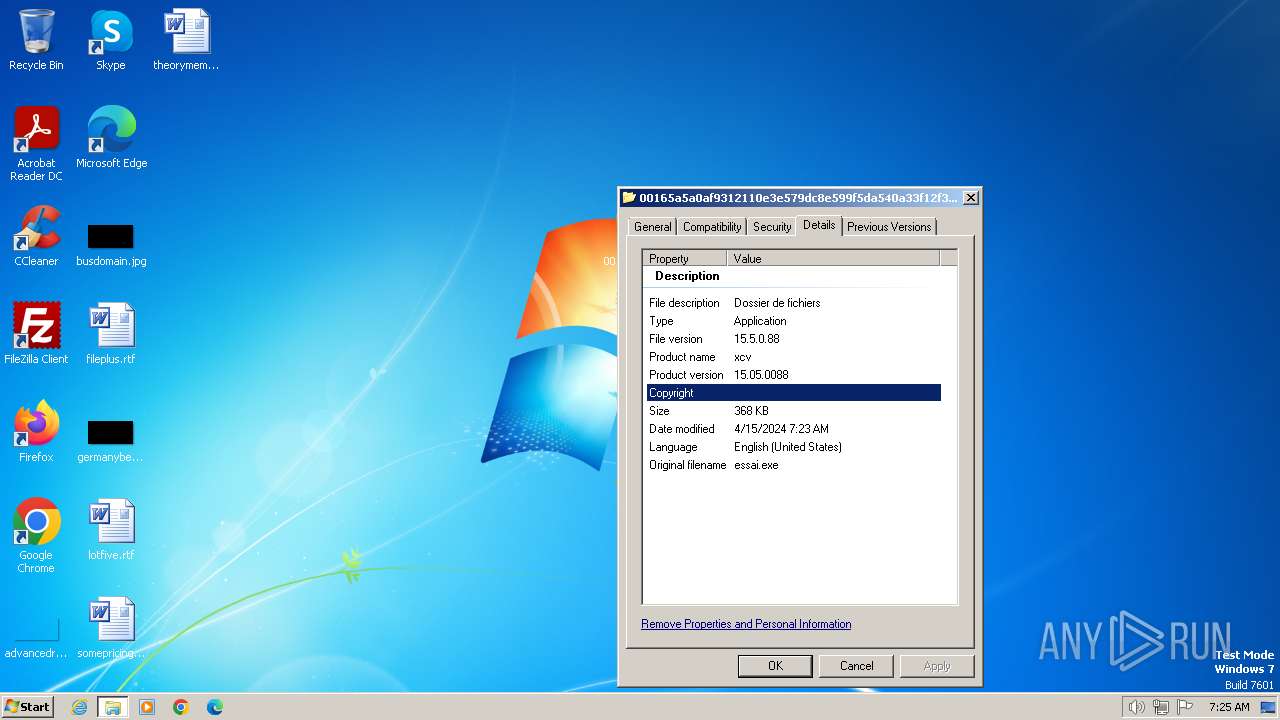
Task: Select the Google Chrome desktop shortcut
Action: click(36, 536)
